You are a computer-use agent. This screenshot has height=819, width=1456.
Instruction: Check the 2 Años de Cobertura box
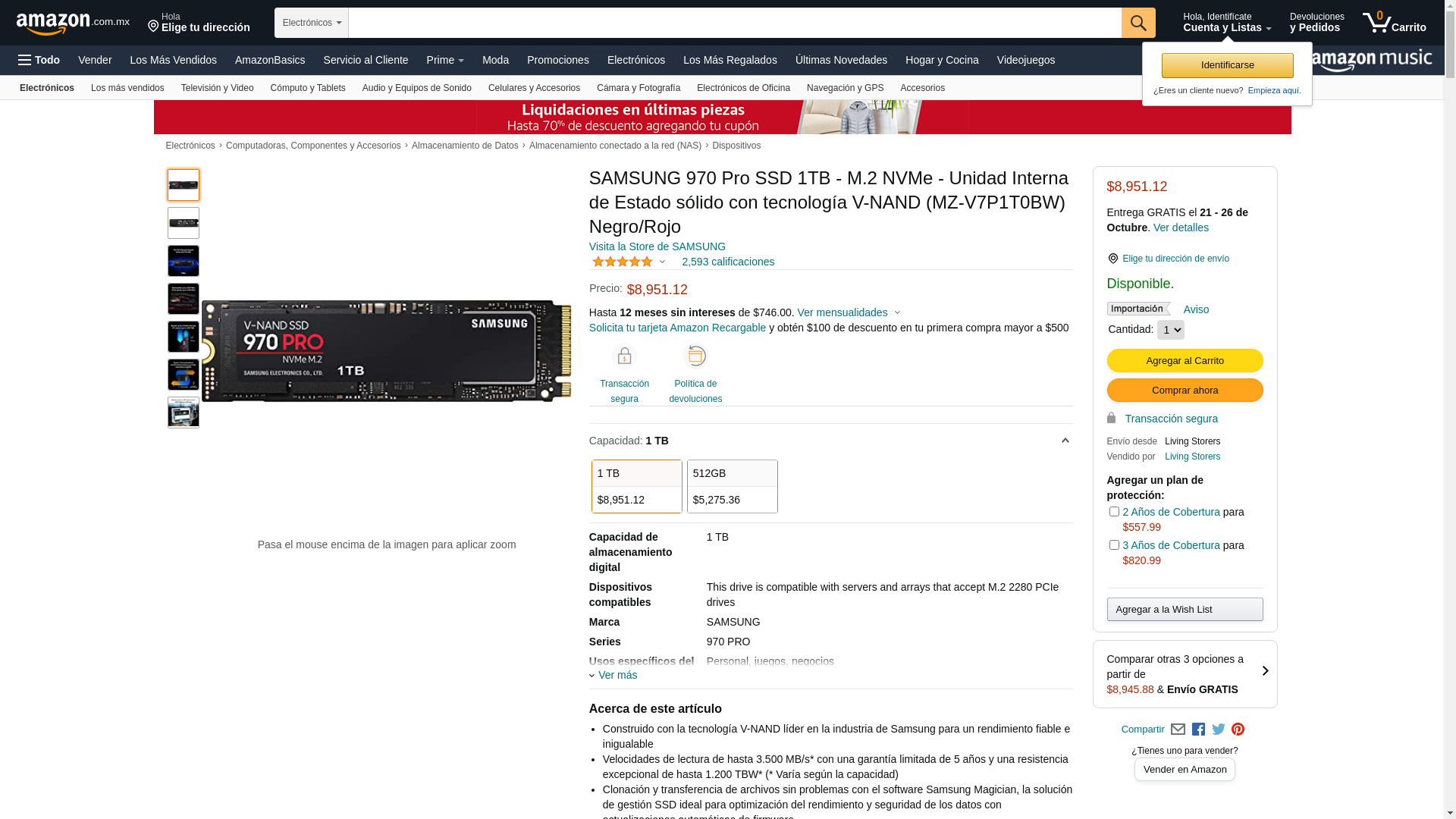[x=1114, y=512]
